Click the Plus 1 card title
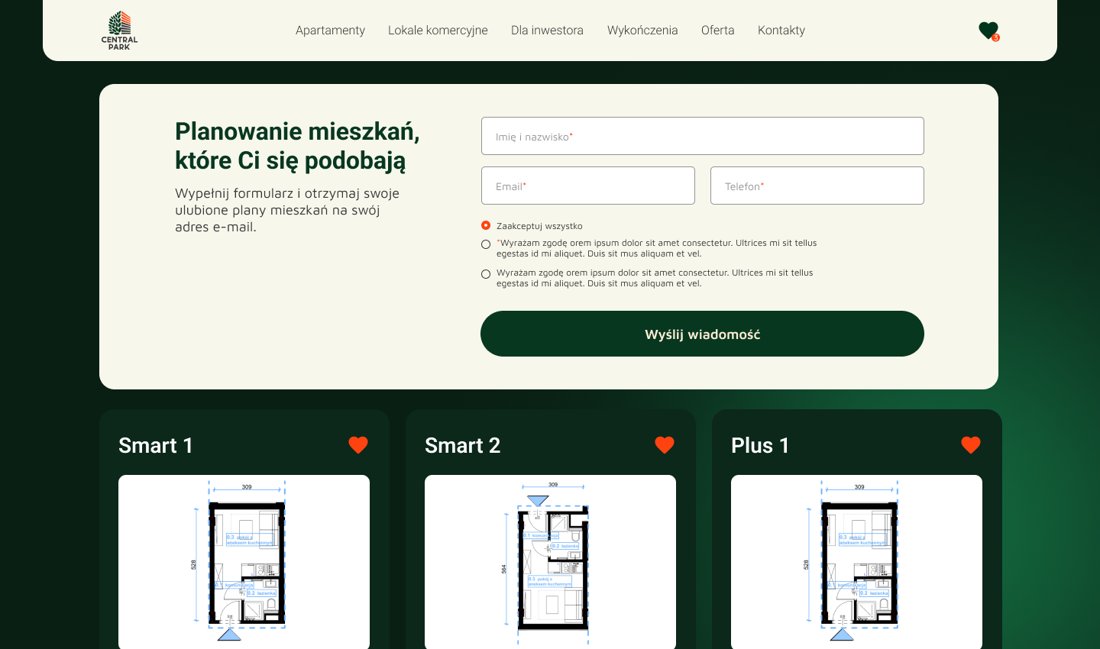The image size is (1100, 649). tap(760, 446)
